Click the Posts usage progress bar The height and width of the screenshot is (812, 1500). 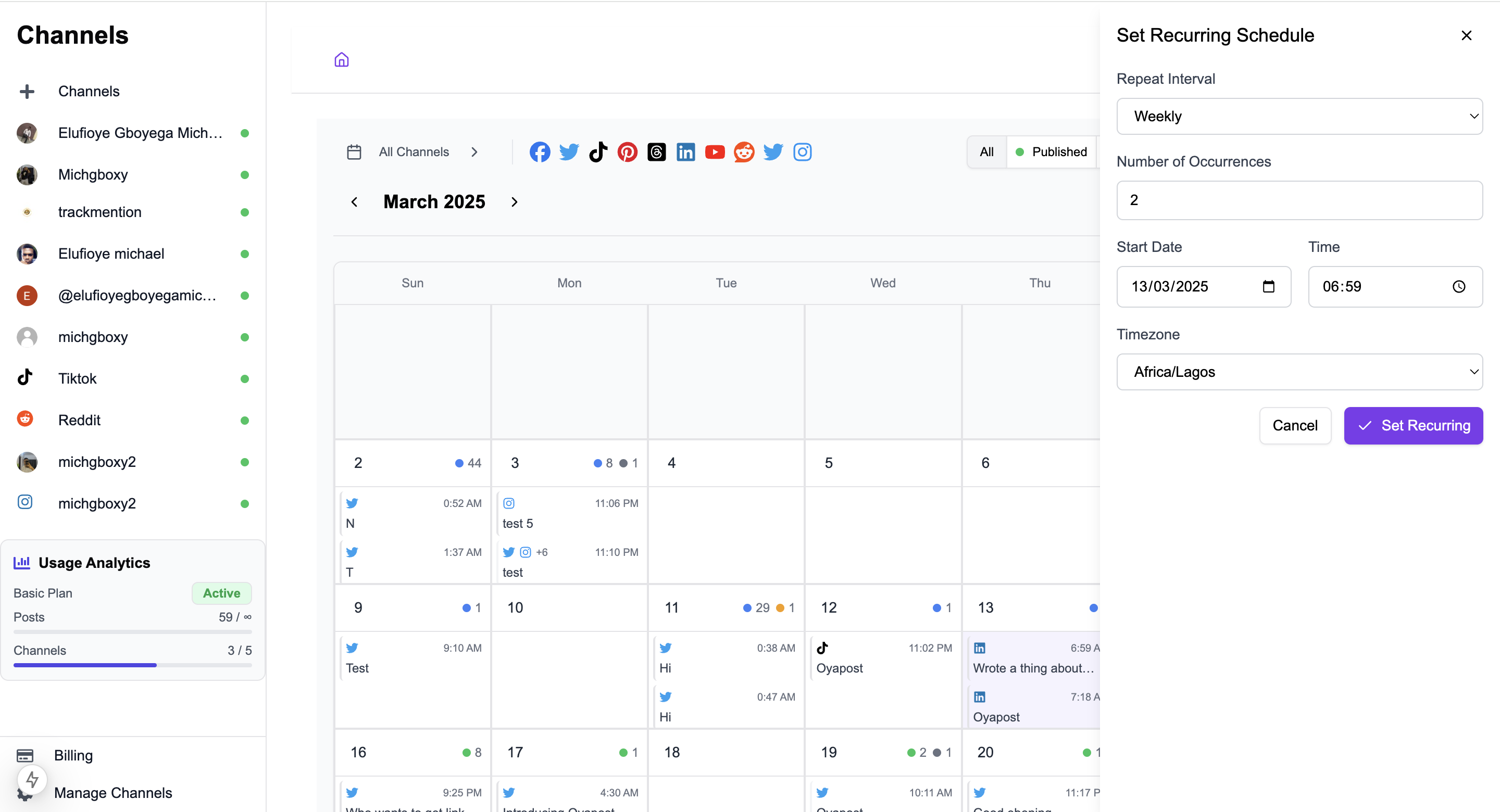pos(133,631)
